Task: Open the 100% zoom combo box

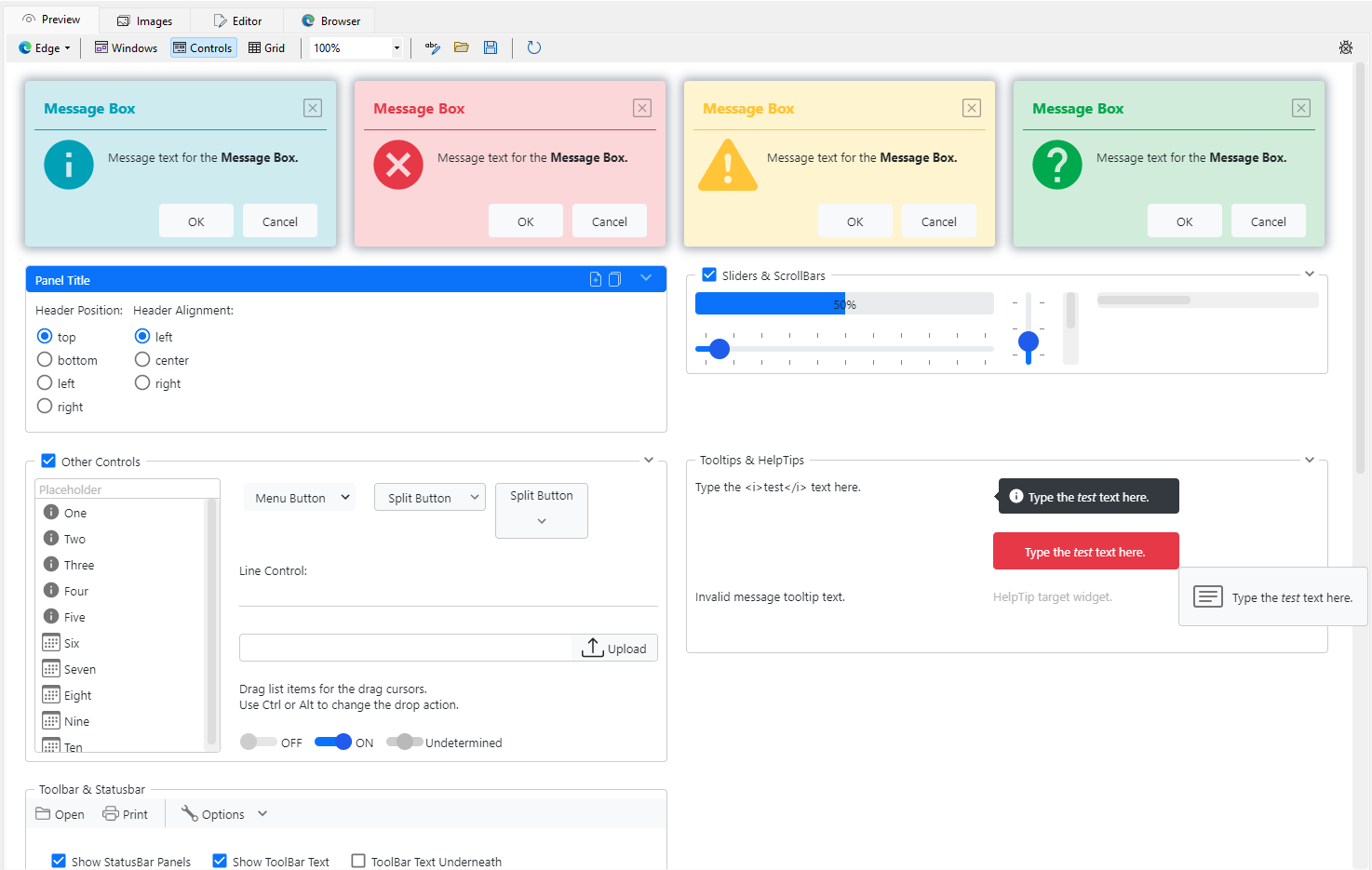Action: click(x=397, y=47)
